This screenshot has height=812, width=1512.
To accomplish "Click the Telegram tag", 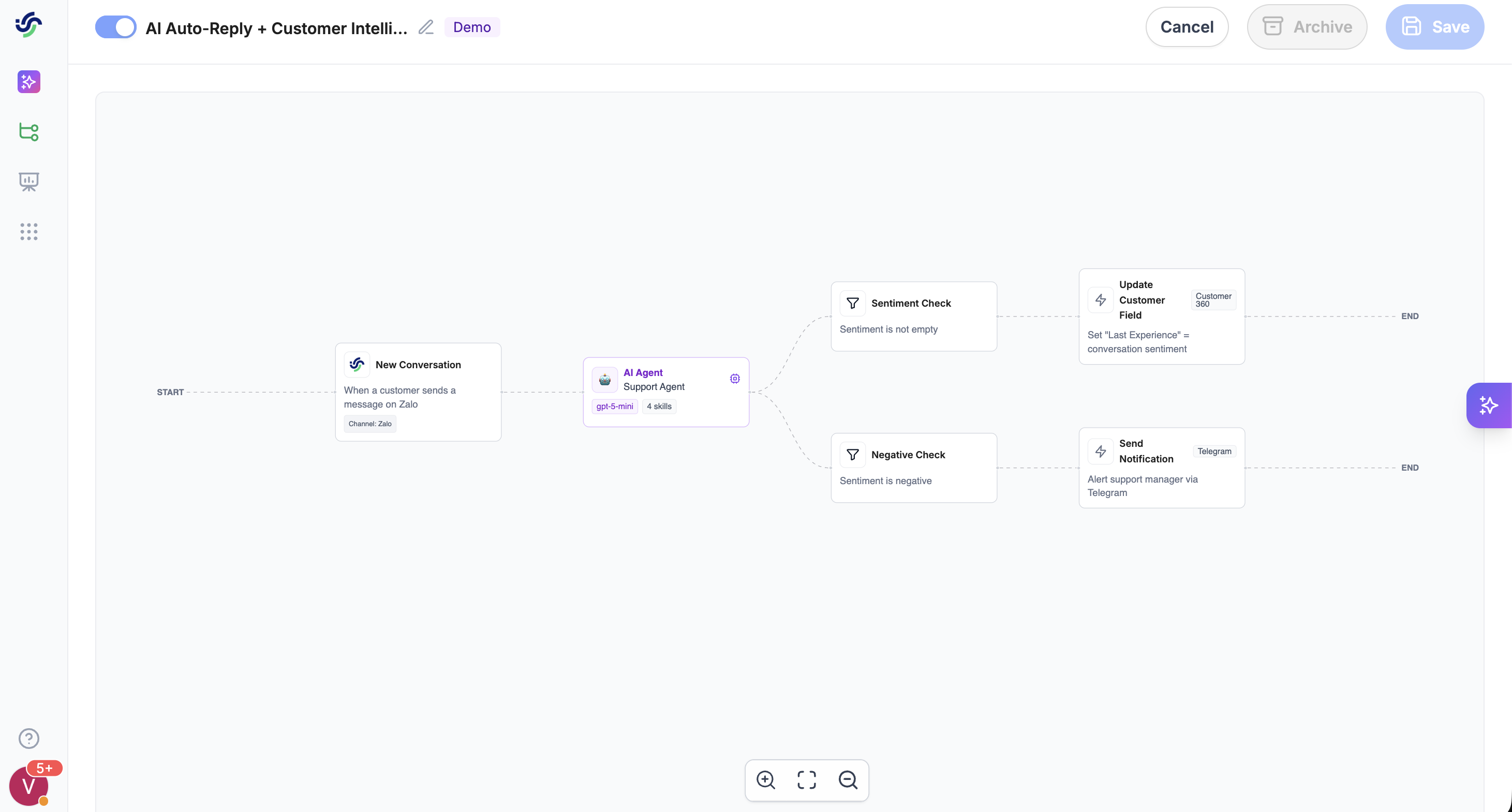I will pyautogui.click(x=1214, y=451).
